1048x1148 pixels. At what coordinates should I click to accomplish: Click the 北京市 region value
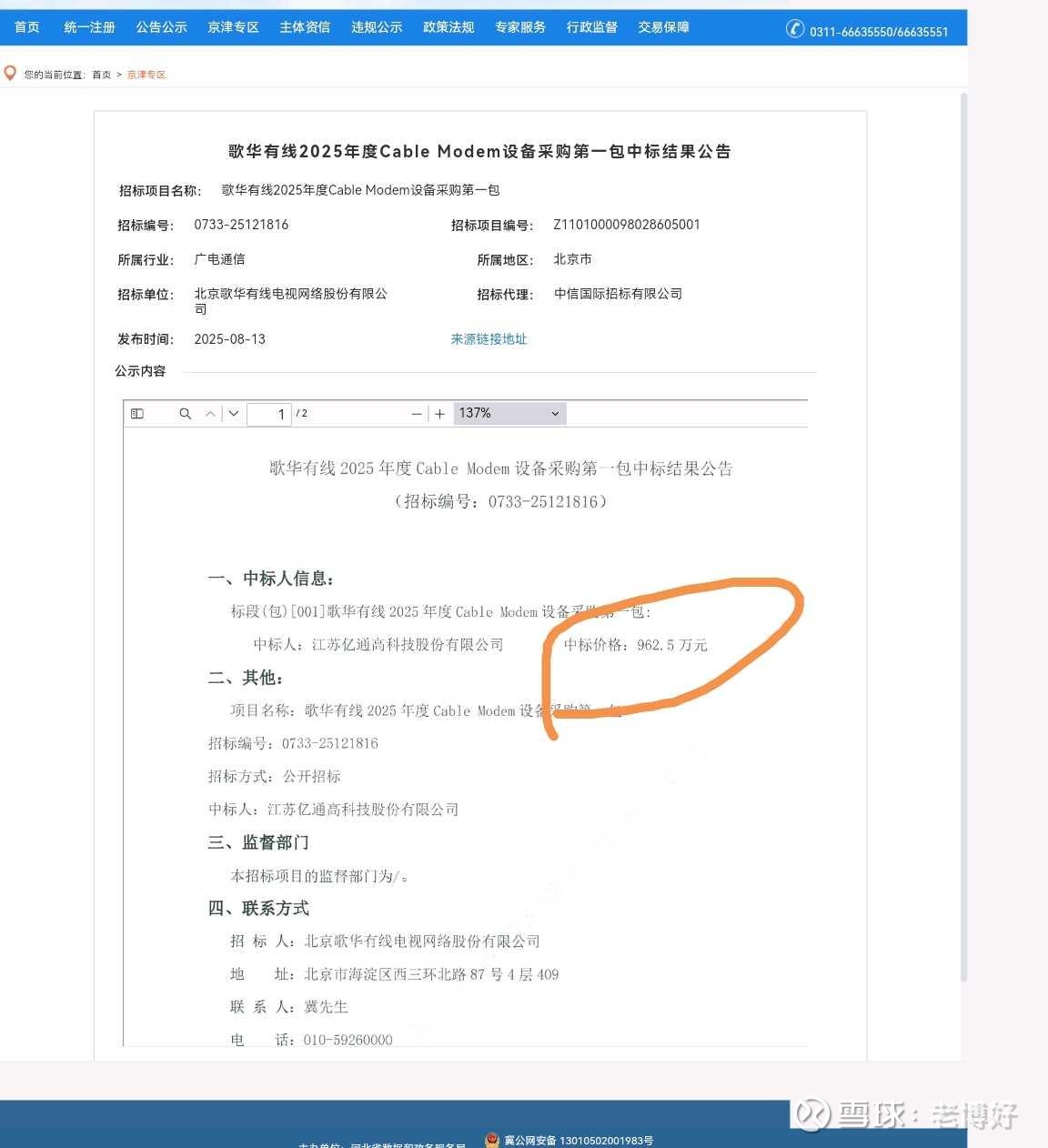pos(573,259)
